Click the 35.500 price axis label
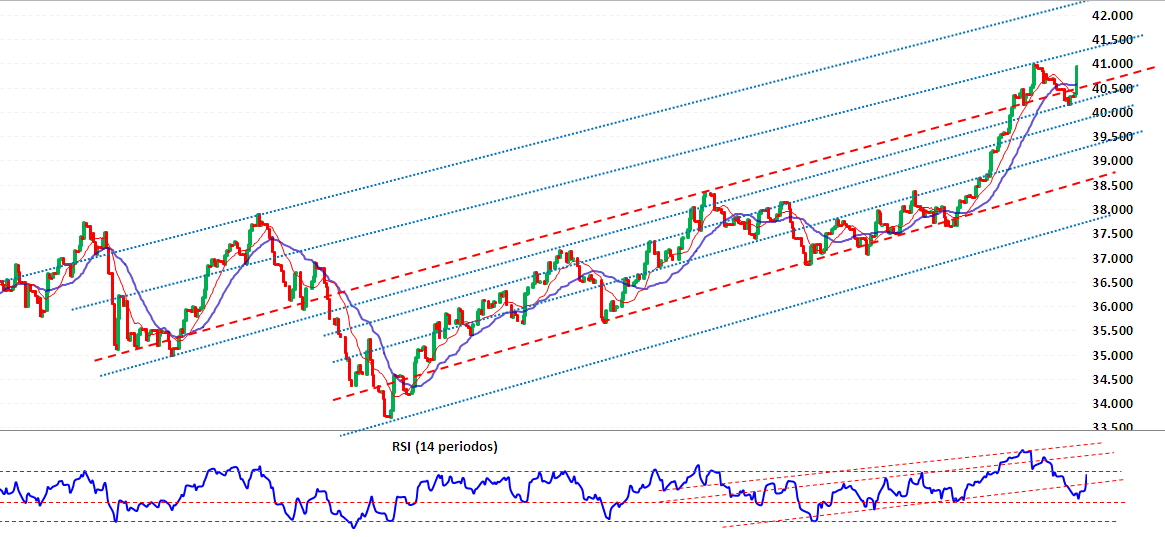This screenshot has width=1165, height=537. pos(1112,331)
